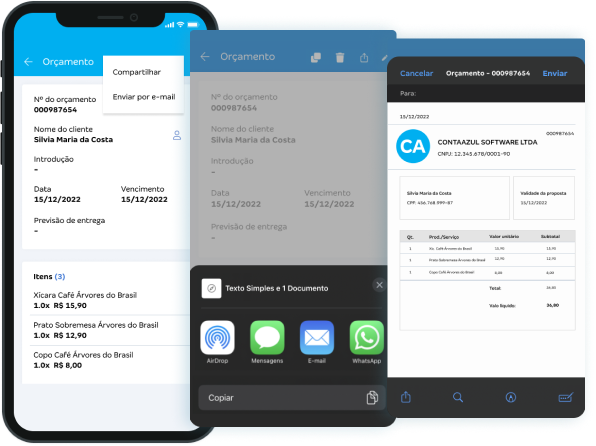Share via WhatsApp icon
Image resolution: width=596 pixels, height=446 pixels.
(366, 337)
